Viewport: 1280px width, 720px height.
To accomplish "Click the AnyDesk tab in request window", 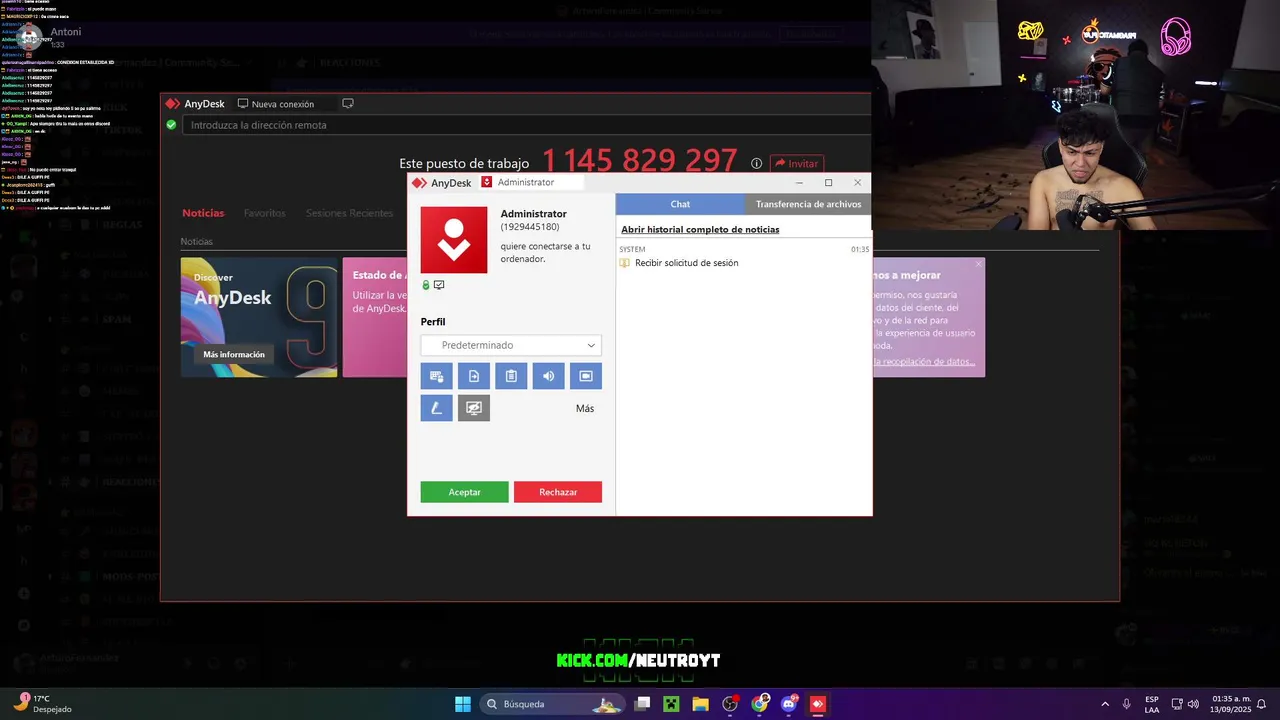I will [441, 183].
